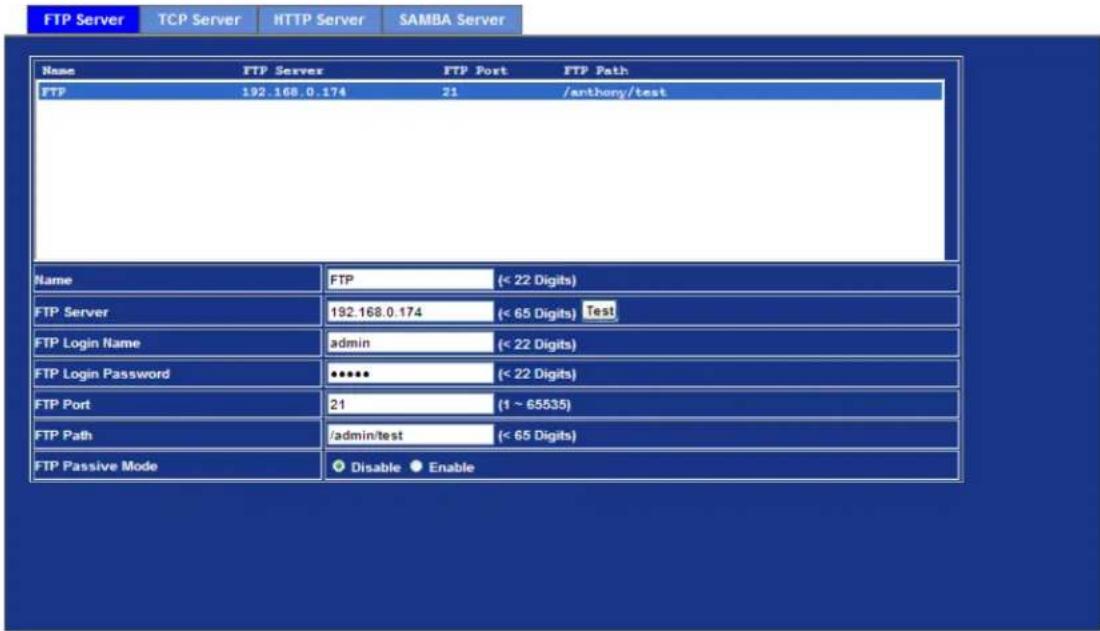Select Disable for FTP Passive Mode

coord(339,466)
